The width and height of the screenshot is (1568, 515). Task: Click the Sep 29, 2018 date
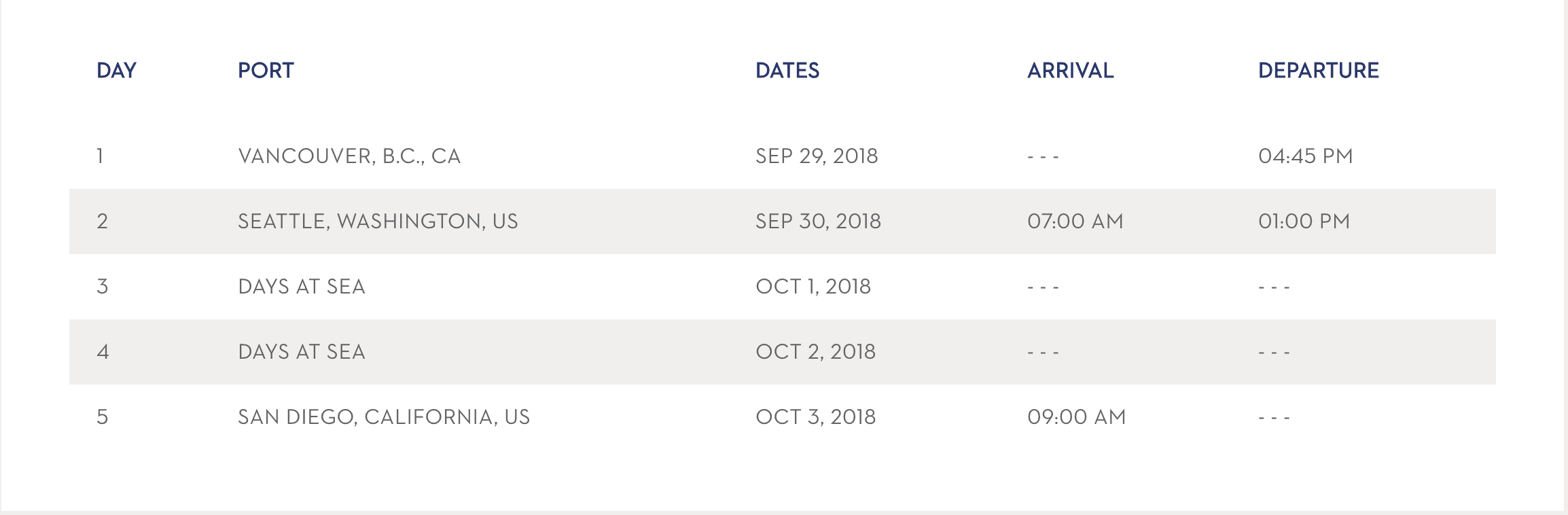(x=817, y=156)
